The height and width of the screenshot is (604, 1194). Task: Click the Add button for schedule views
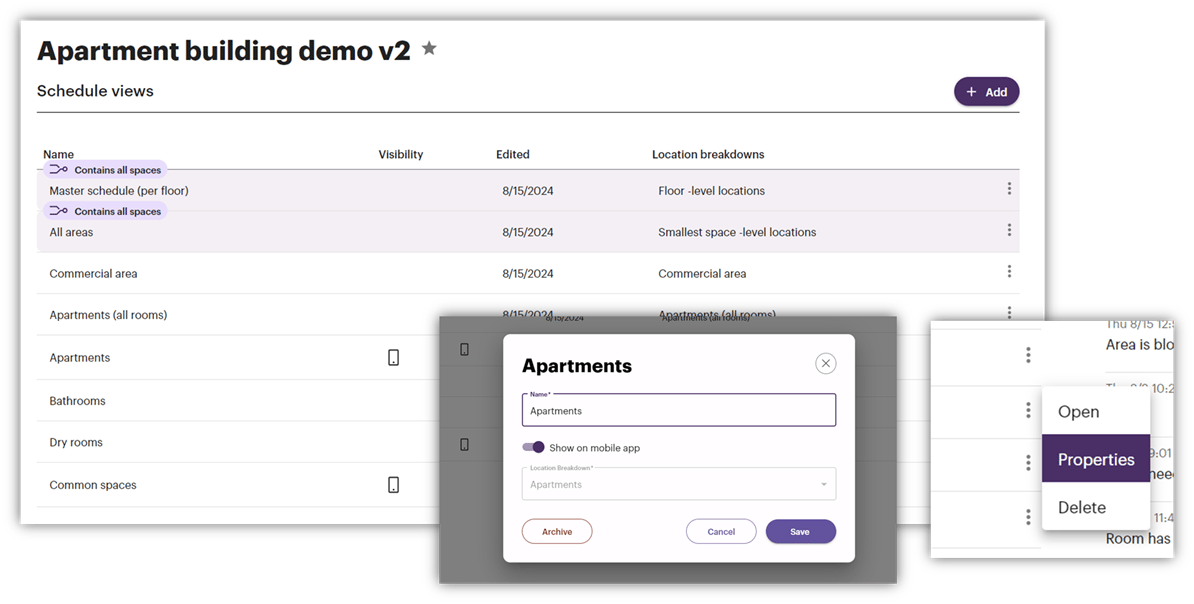coord(986,91)
